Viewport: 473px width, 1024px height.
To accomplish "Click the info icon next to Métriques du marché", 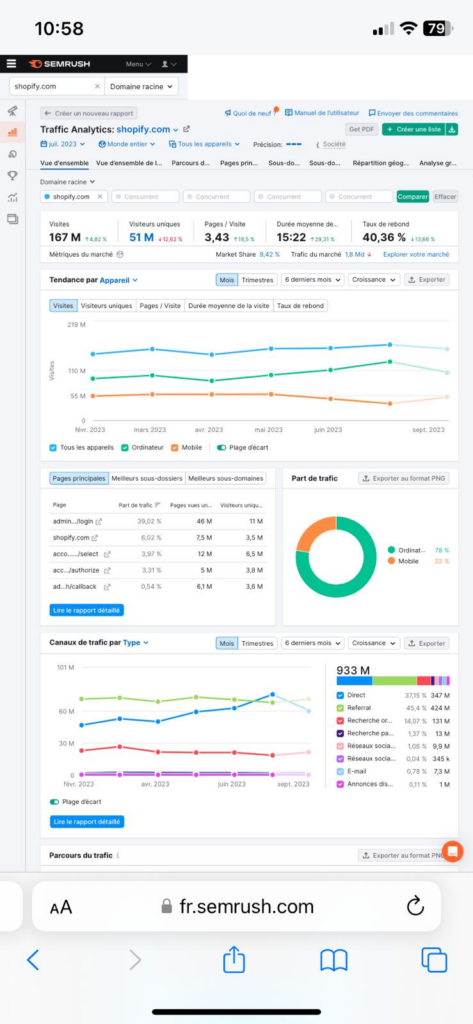I will click(x=120, y=255).
